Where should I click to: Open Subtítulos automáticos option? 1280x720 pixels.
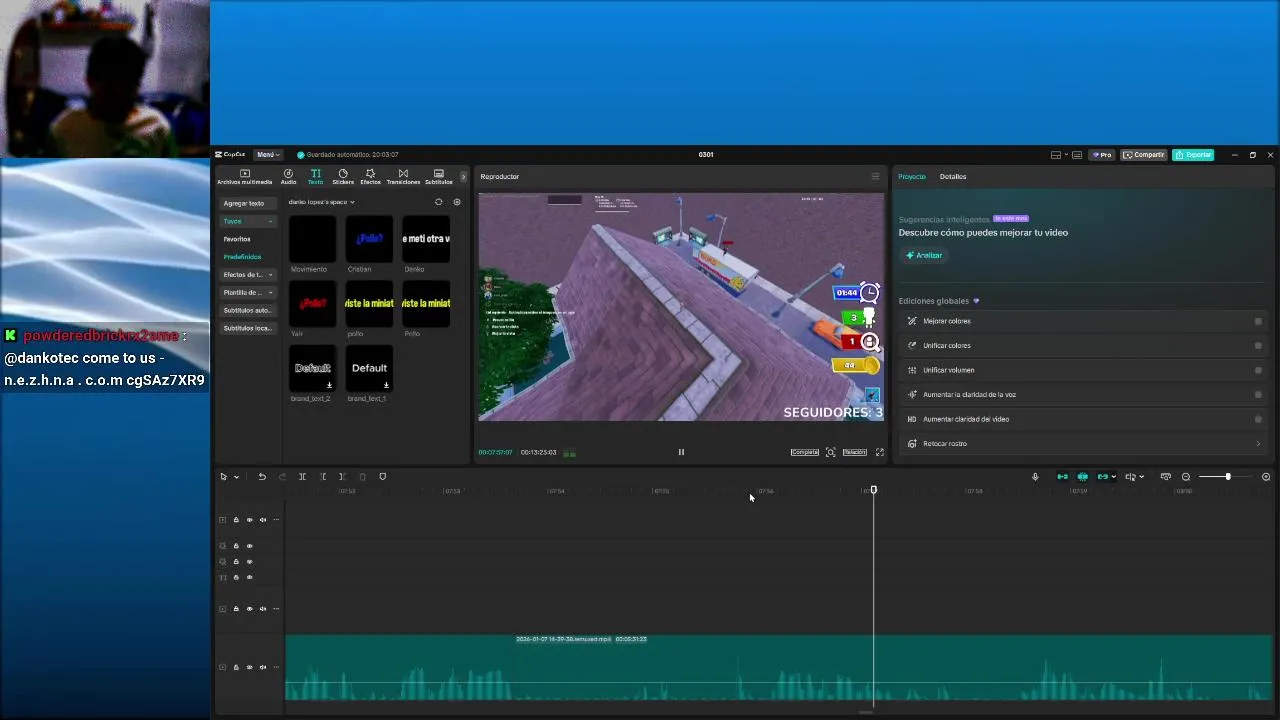click(248, 311)
